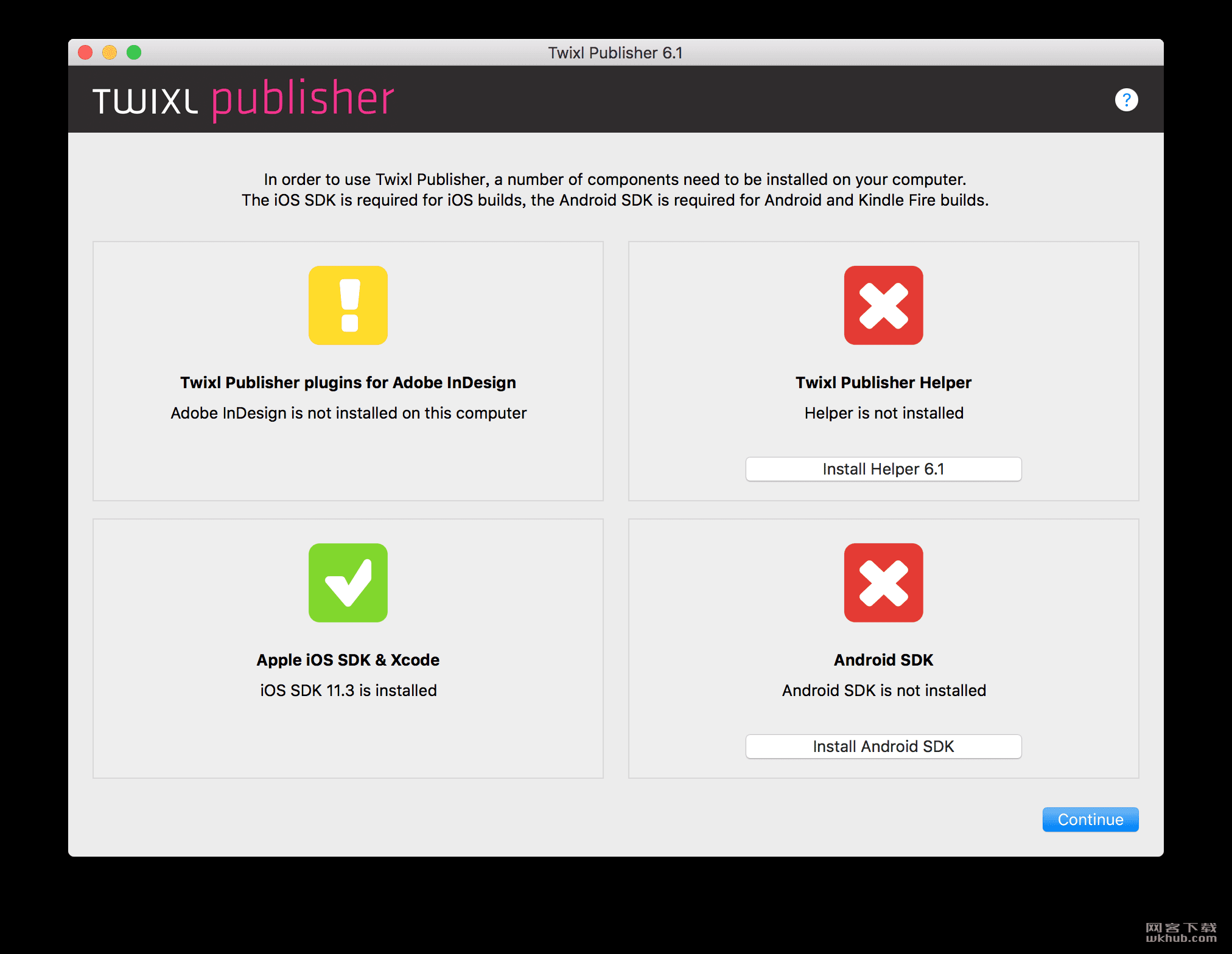The width and height of the screenshot is (1232, 954).
Task: Continue to the next step
Action: [x=1090, y=820]
